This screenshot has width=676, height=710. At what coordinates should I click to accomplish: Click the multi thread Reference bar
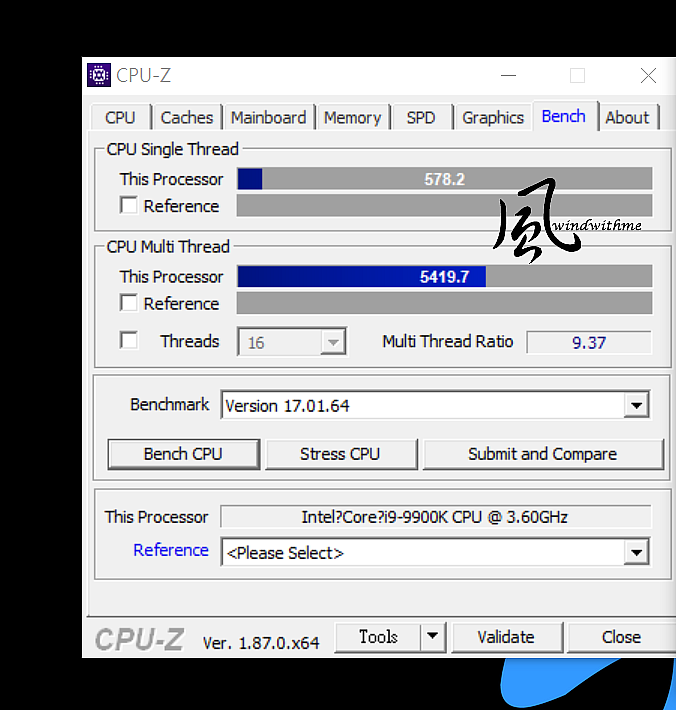(x=445, y=303)
